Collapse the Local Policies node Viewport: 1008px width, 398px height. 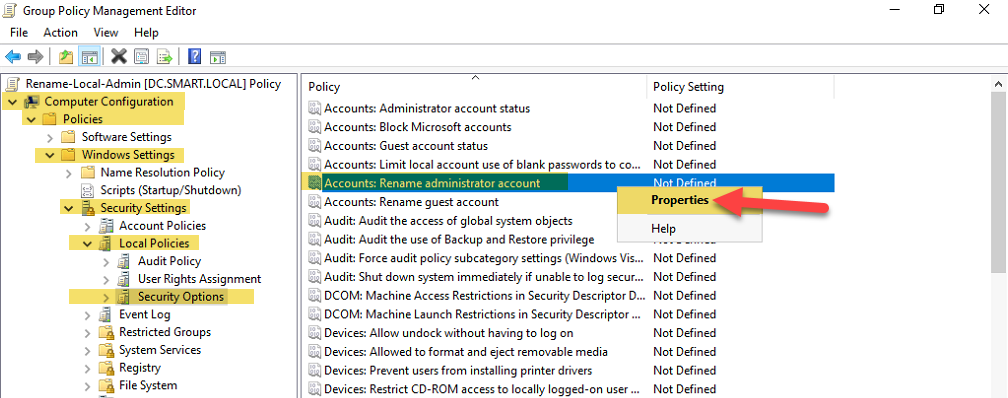pos(87,244)
